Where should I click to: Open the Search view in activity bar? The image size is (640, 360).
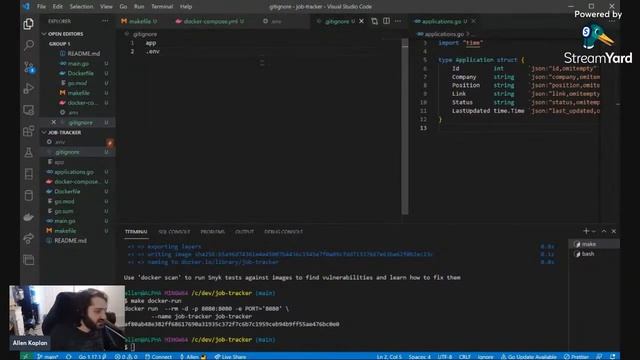click(29, 45)
